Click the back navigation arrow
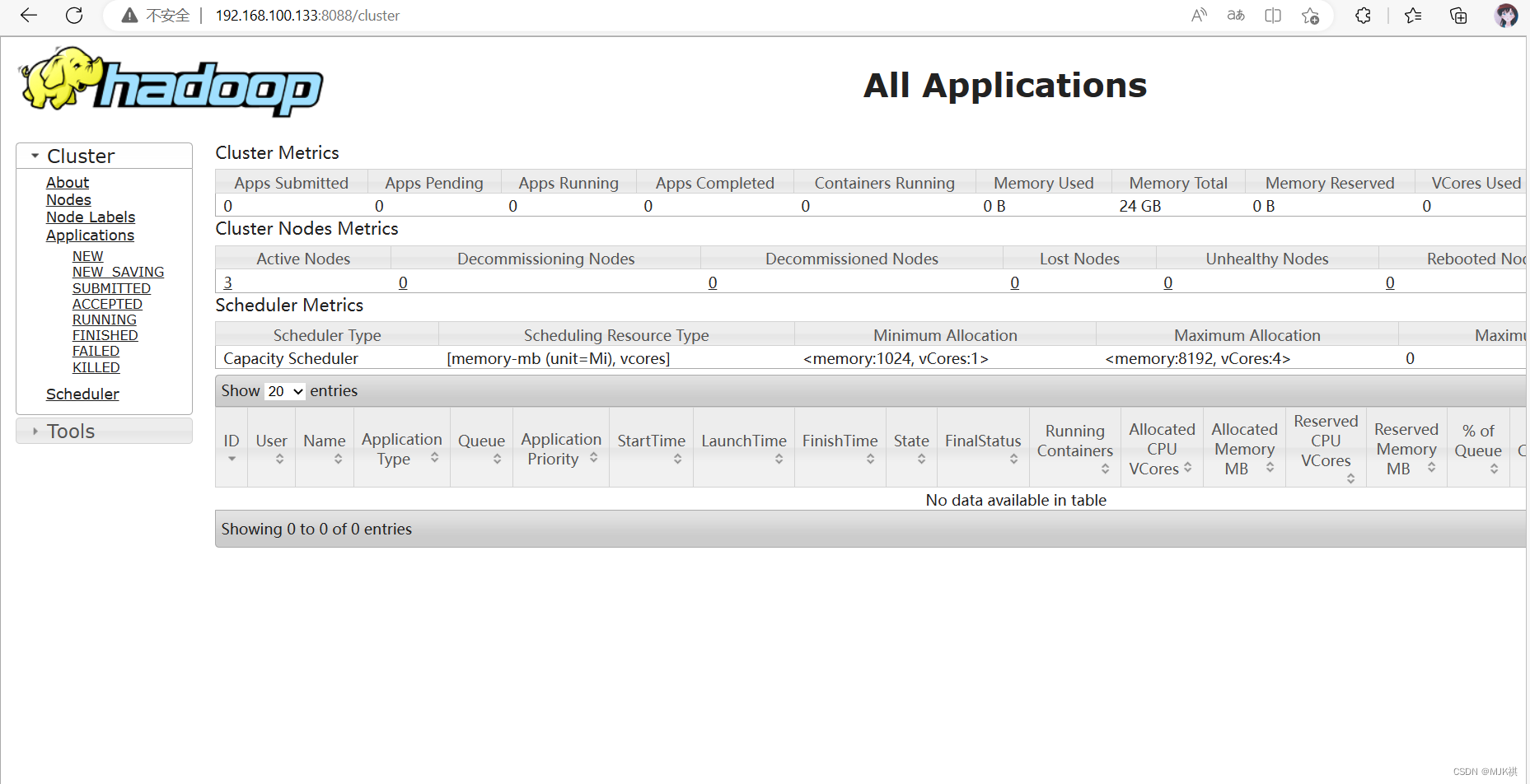The width and height of the screenshot is (1530, 784). coord(27,15)
